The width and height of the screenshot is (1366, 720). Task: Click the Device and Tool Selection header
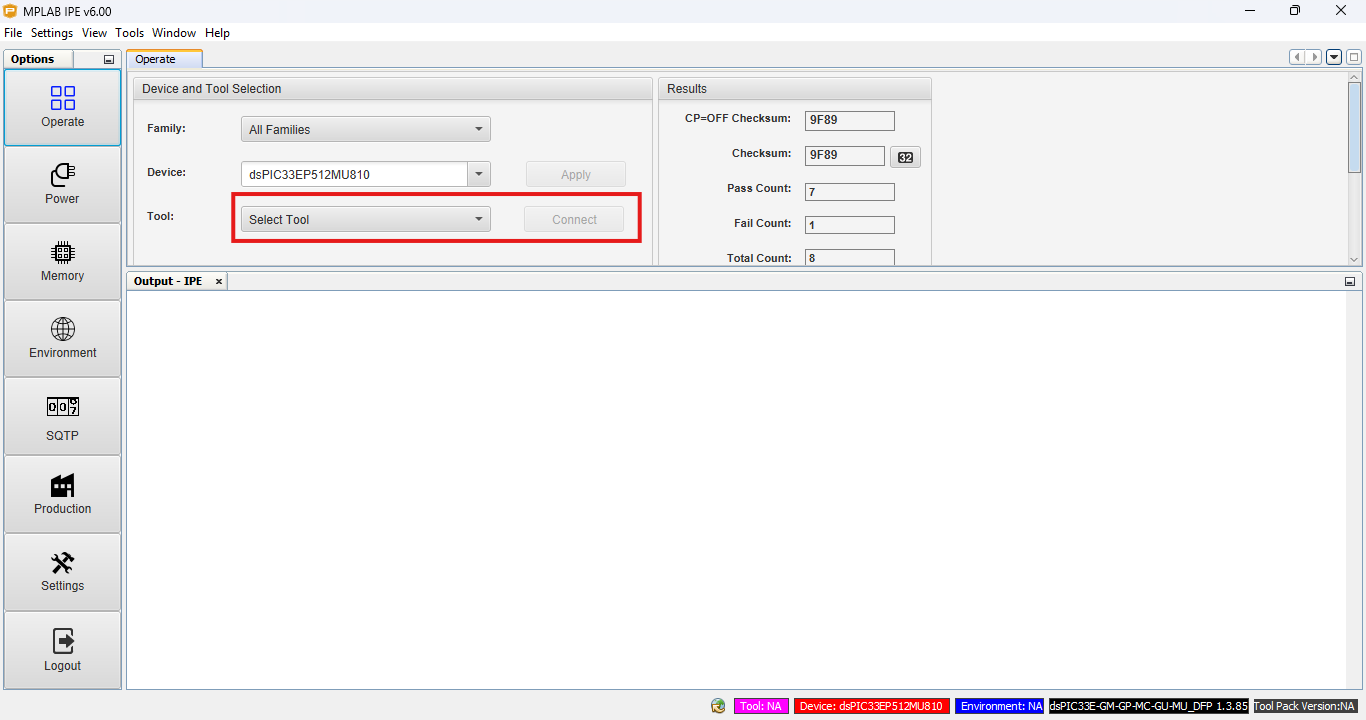(393, 89)
